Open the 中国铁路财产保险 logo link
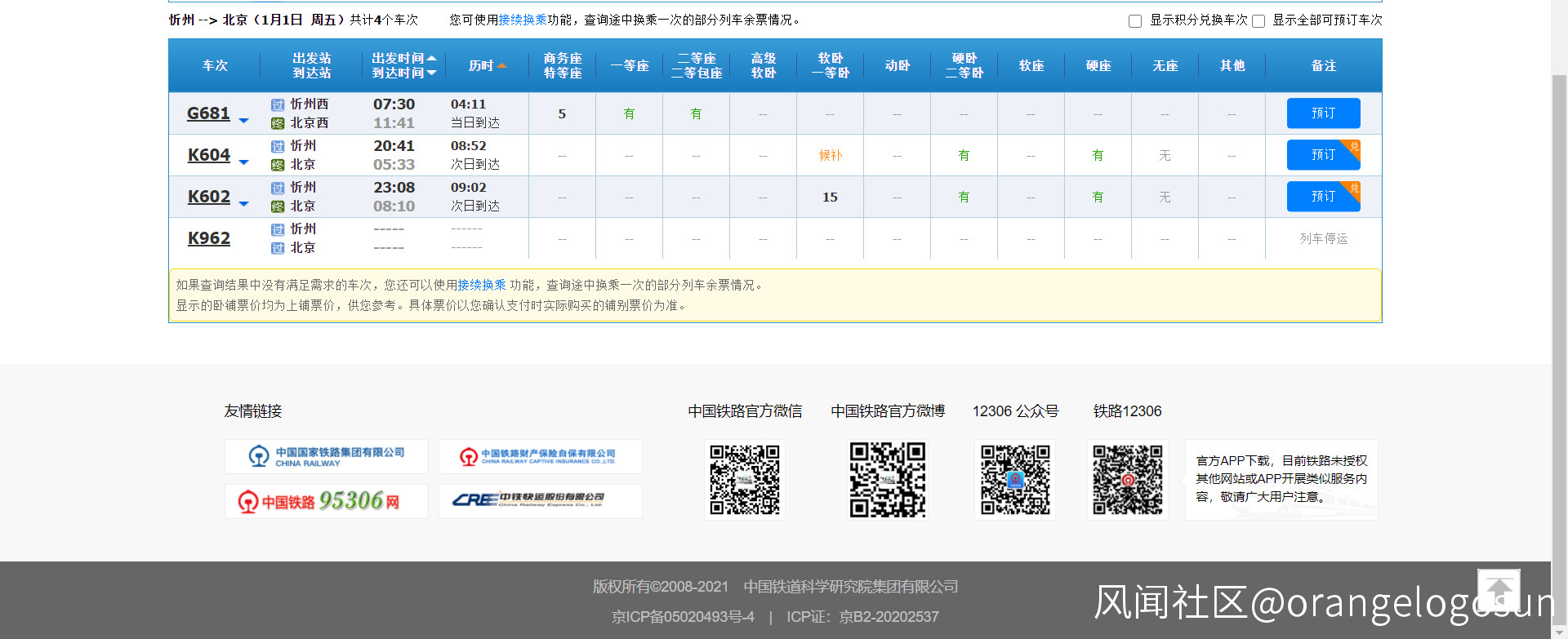The image size is (1568, 639). 540,457
